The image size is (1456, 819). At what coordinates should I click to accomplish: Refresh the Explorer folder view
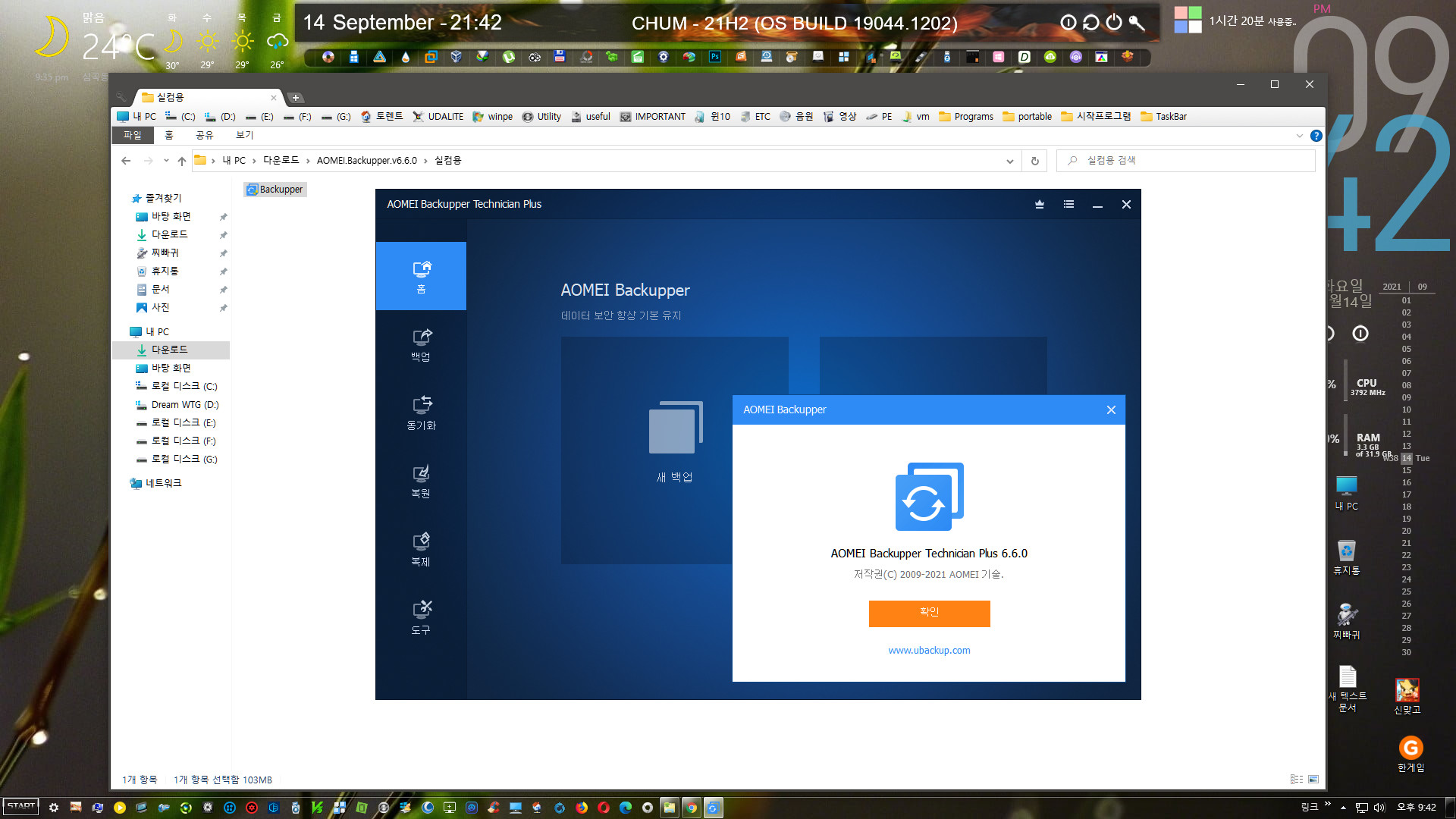point(1034,161)
